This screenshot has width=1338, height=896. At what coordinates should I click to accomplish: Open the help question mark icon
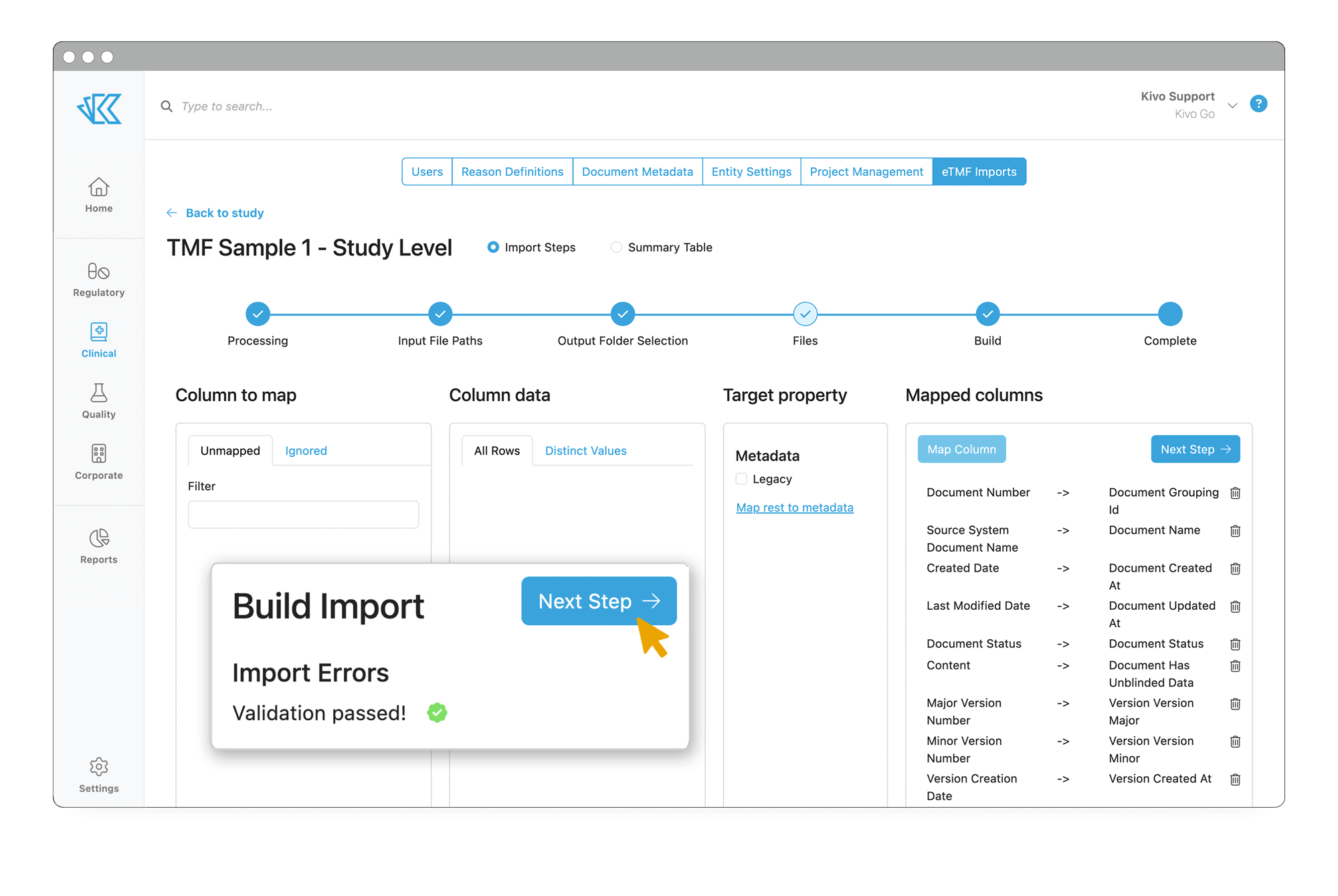pos(1258,104)
